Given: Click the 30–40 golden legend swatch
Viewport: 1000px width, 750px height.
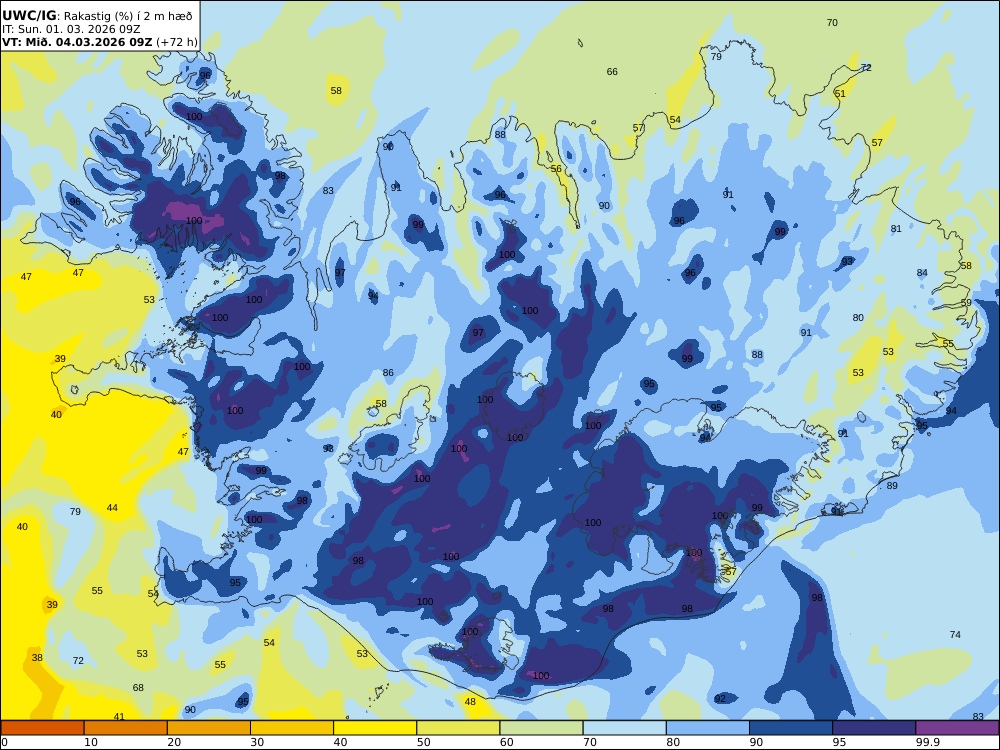Looking at the screenshot, I should pos(292,728).
